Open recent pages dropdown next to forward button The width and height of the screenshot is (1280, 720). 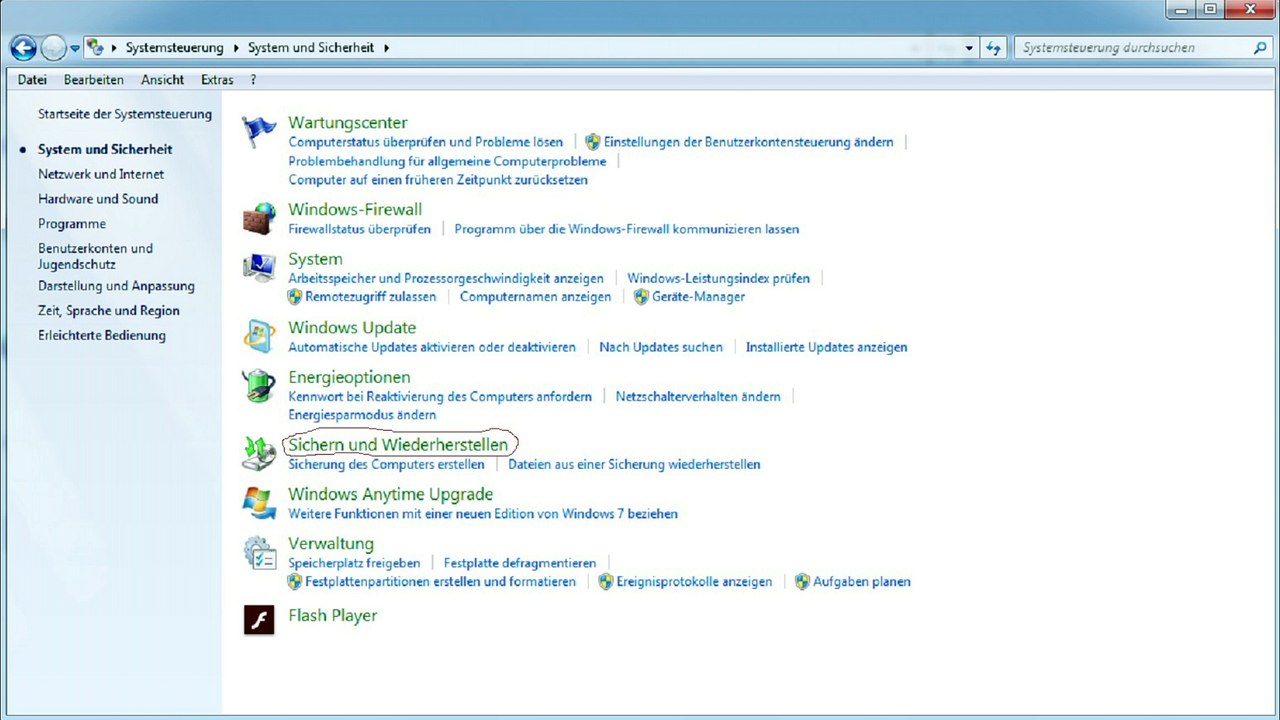coord(75,48)
